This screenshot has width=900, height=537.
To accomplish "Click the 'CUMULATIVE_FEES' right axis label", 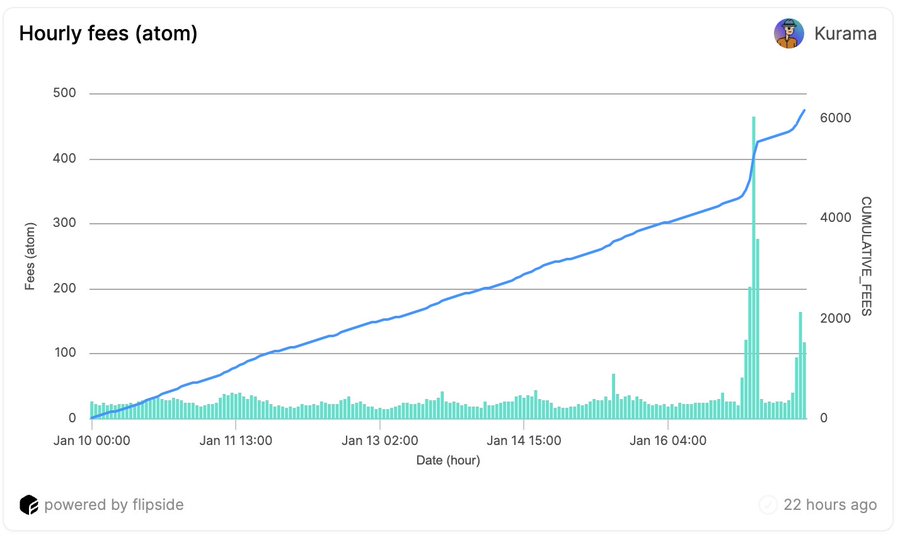I will (866, 256).
